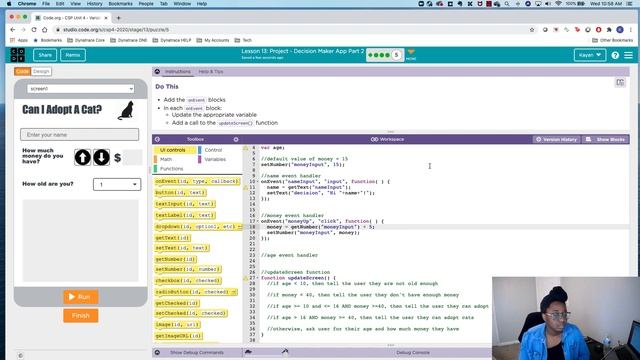Click the cat image in app
This screenshot has height=360, width=640.
point(126,110)
